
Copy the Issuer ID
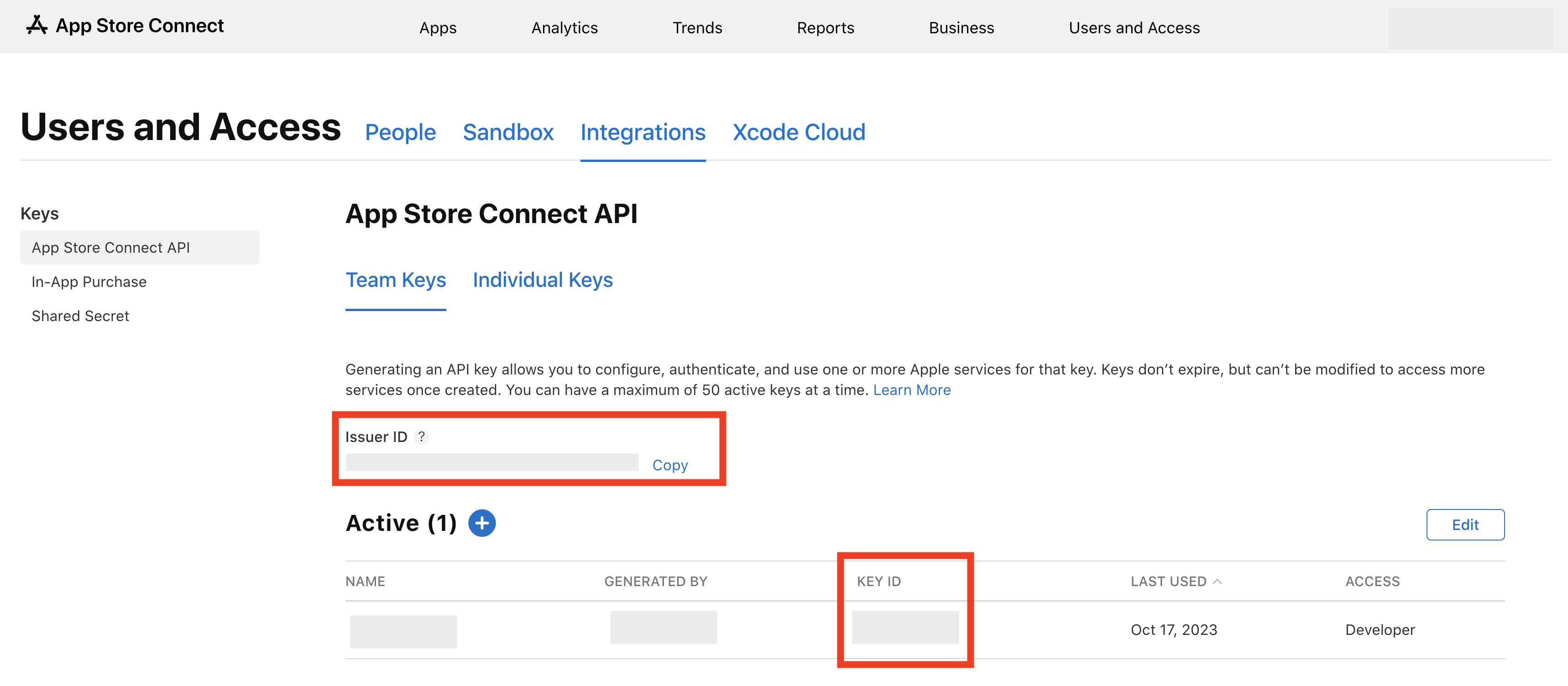click(670, 465)
